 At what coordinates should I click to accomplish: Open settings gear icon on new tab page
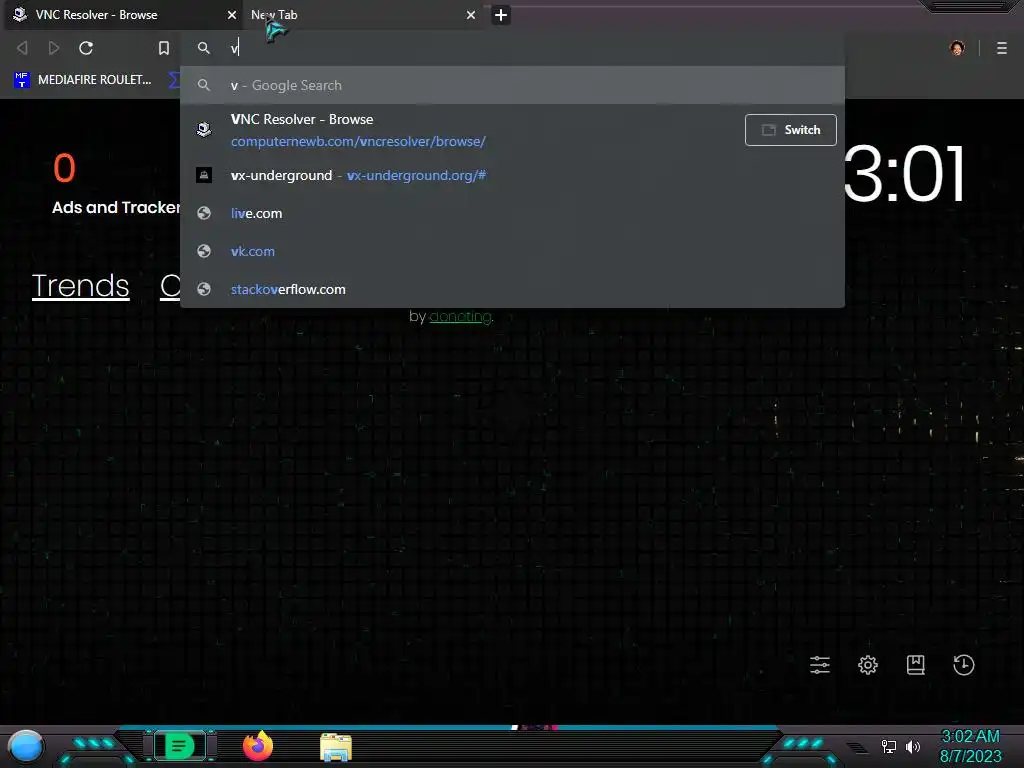(868, 665)
